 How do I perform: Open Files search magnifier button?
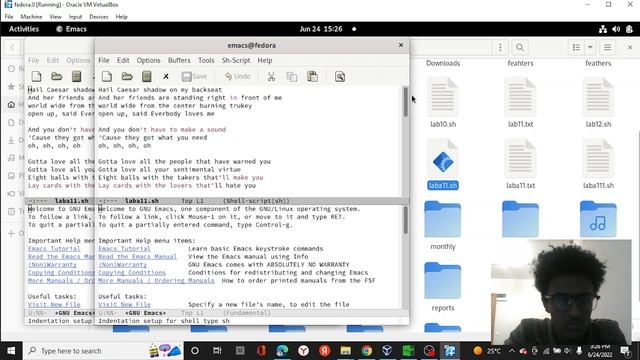(520, 47)
